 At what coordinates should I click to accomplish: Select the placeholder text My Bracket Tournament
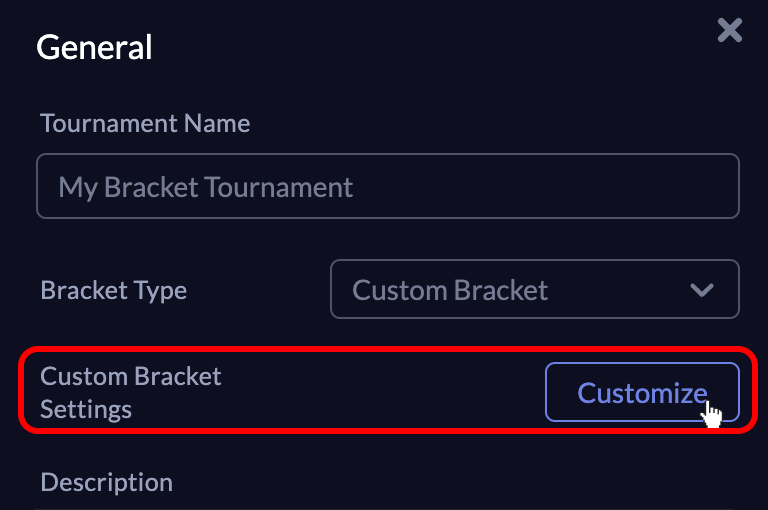205,188
